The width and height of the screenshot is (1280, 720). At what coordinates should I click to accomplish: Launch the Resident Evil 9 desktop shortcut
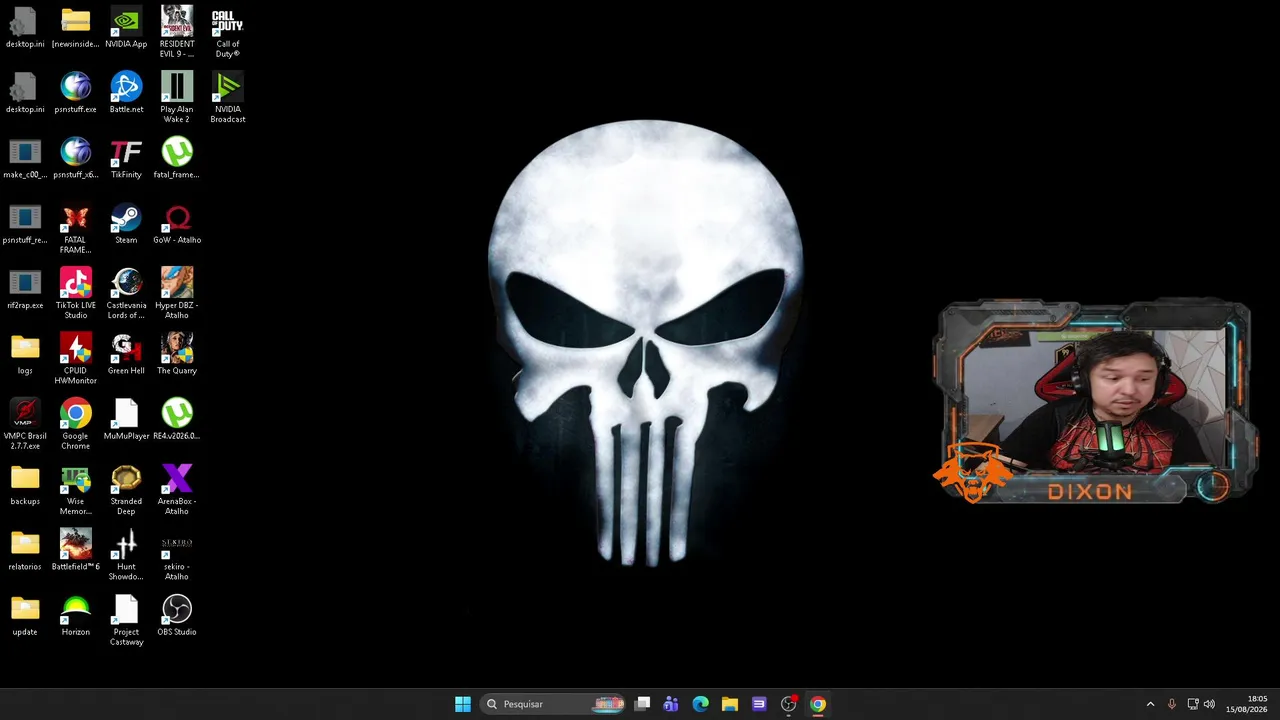coord(177,32)
